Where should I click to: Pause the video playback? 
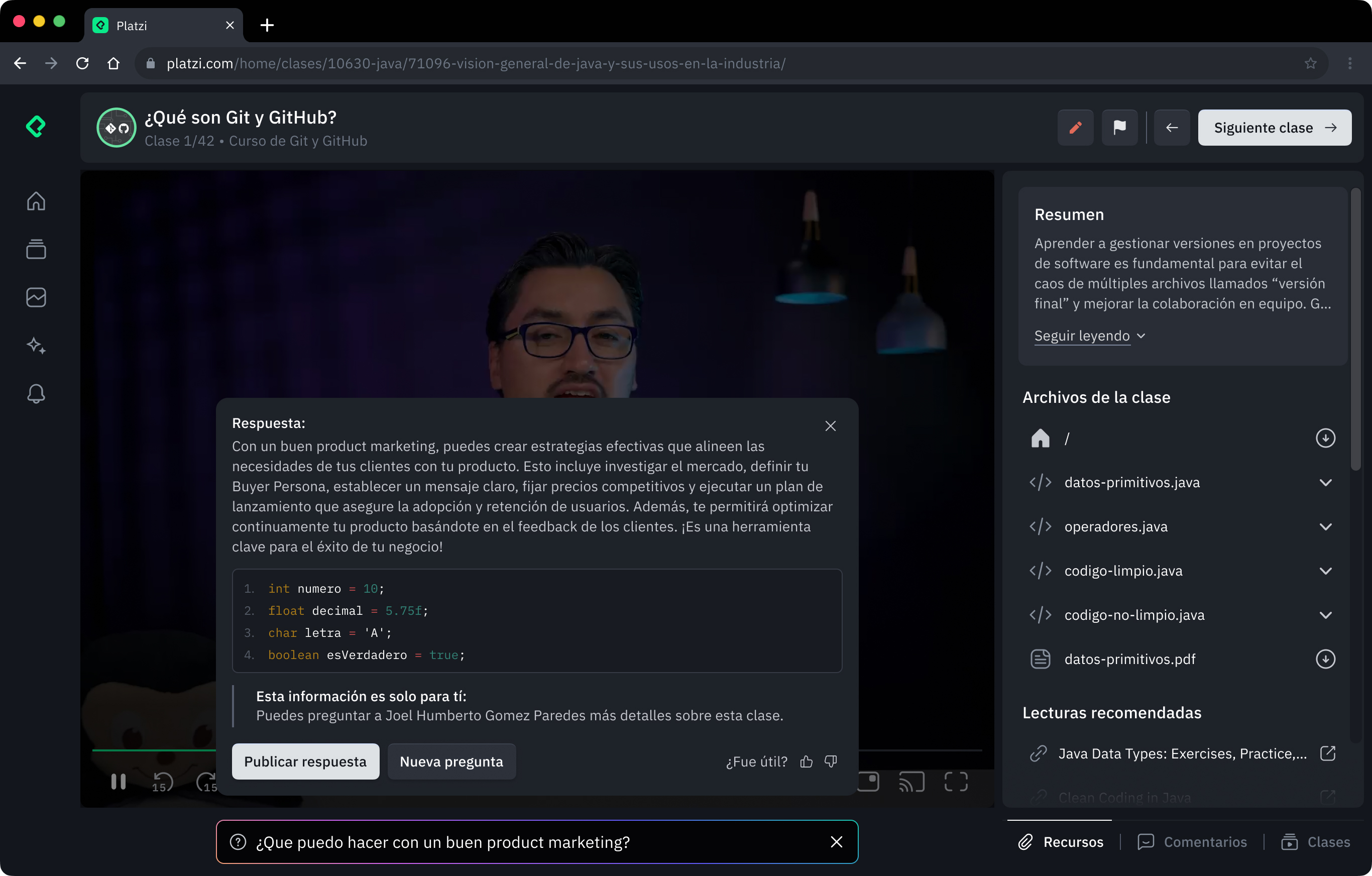click(118, 782)
